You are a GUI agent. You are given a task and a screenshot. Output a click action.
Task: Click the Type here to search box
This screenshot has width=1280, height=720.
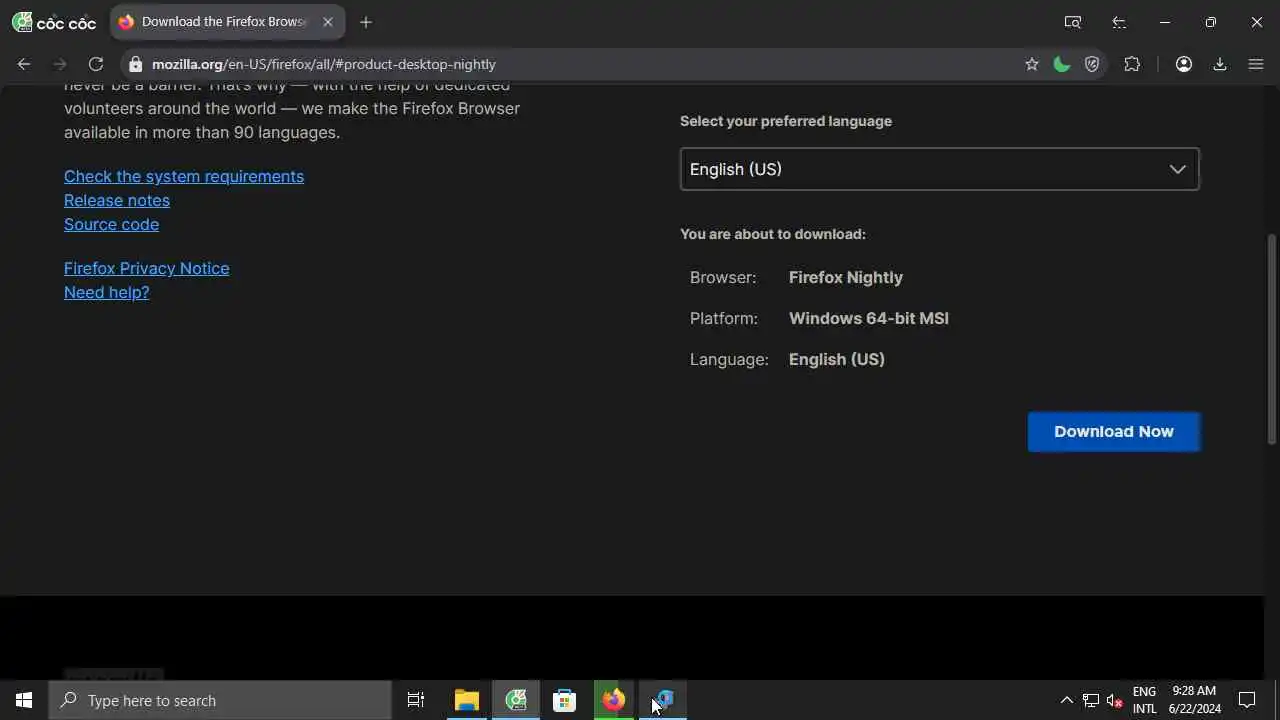pyautogui.click(x=220, y=700)
